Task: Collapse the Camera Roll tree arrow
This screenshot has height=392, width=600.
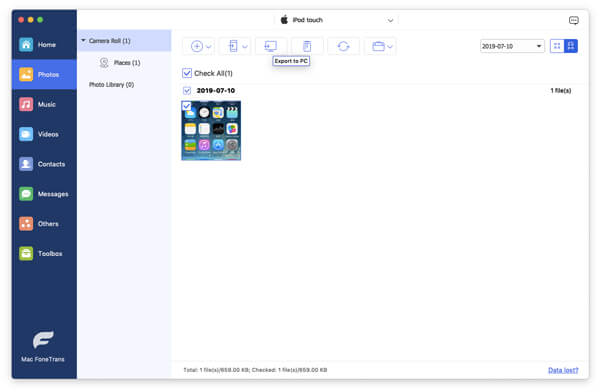Action: click(x=83, y=40)
